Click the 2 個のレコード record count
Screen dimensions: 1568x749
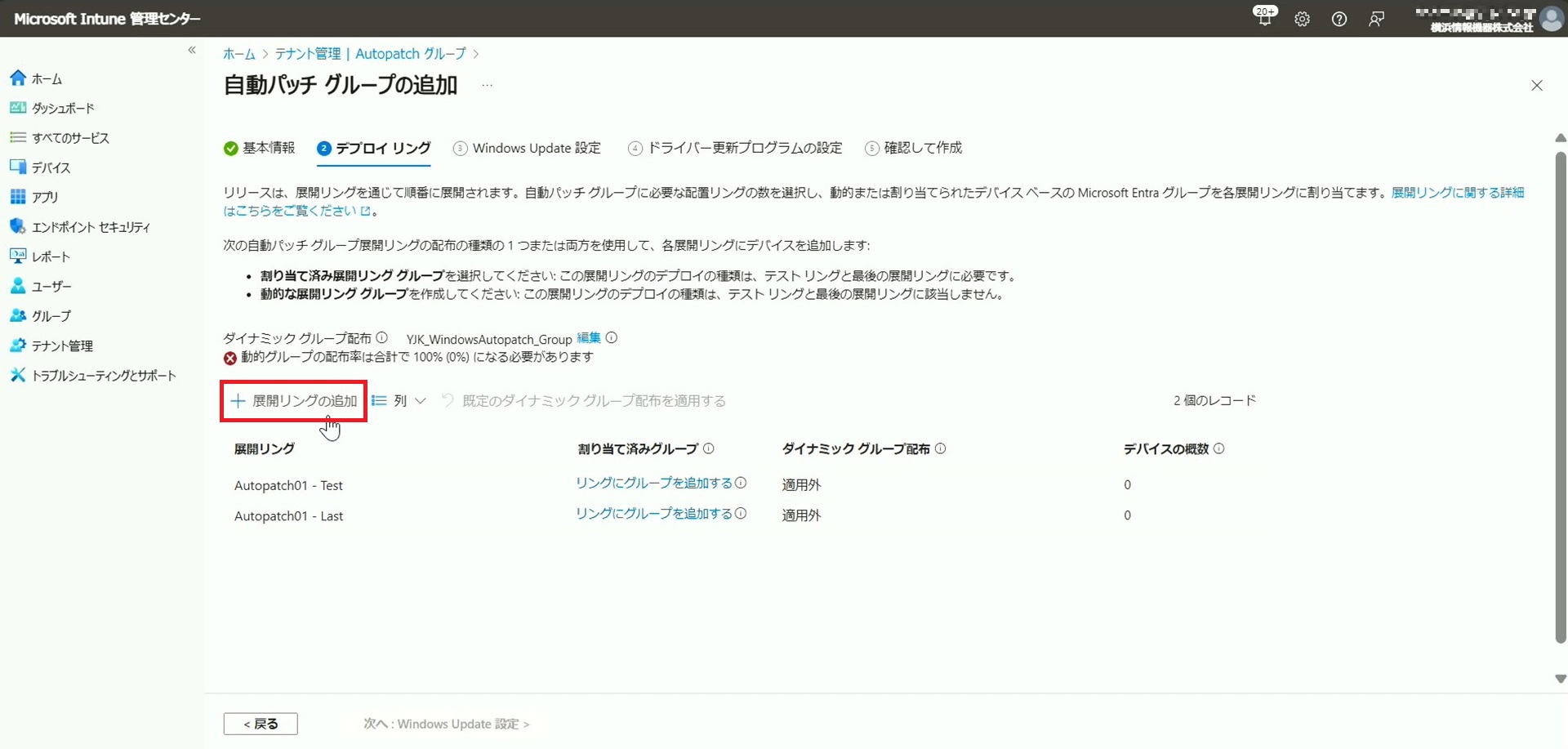(1214, 400)
